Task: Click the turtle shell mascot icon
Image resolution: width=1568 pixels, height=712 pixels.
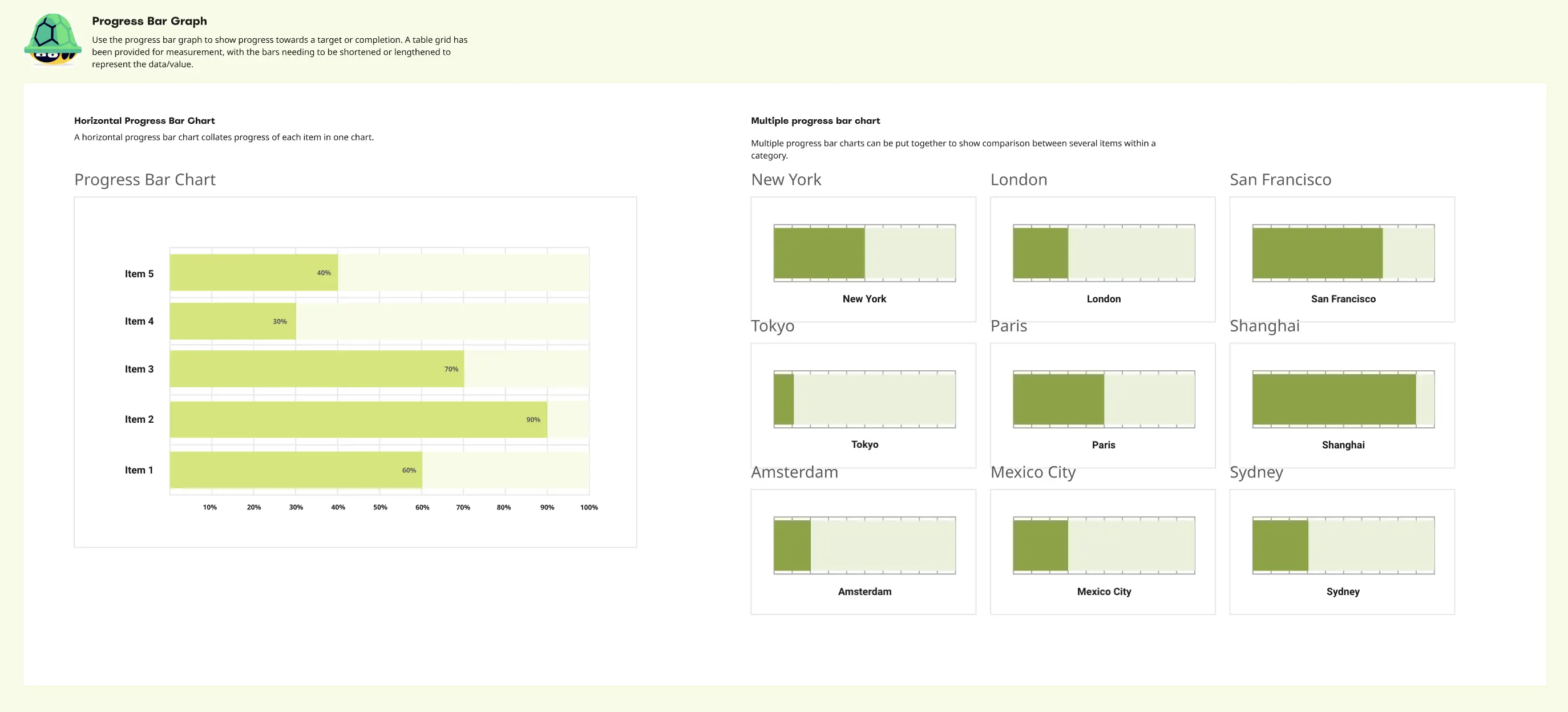Action: pos(53,39)
